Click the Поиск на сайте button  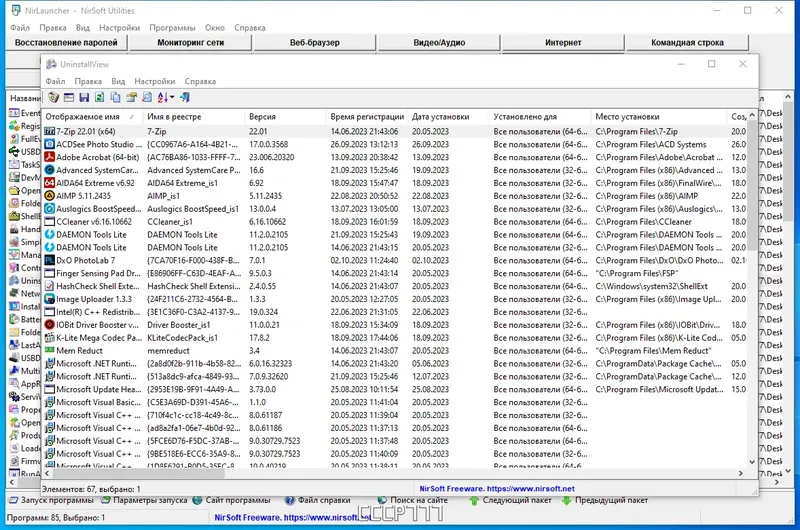(x=413, y=500)
